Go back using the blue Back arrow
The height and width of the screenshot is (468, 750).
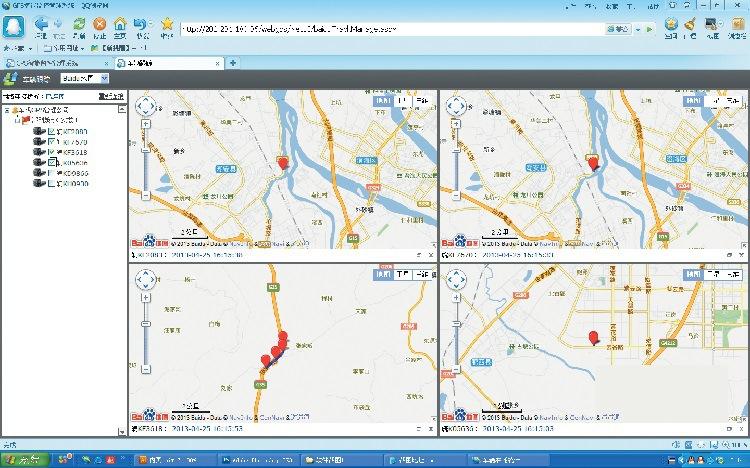pyautogui.click(x=42, y=24)
